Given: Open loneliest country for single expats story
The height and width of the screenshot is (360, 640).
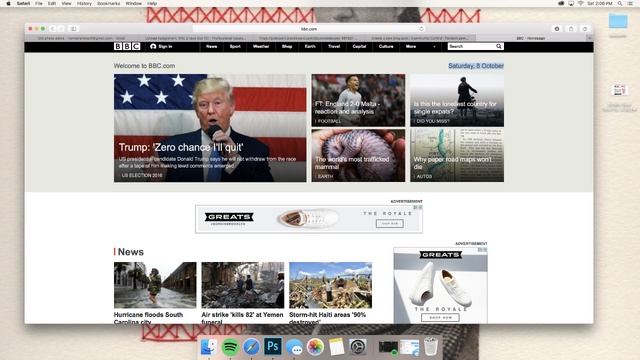Looking at the screenshot, I should pyautogui.click(x=455, y=108).
